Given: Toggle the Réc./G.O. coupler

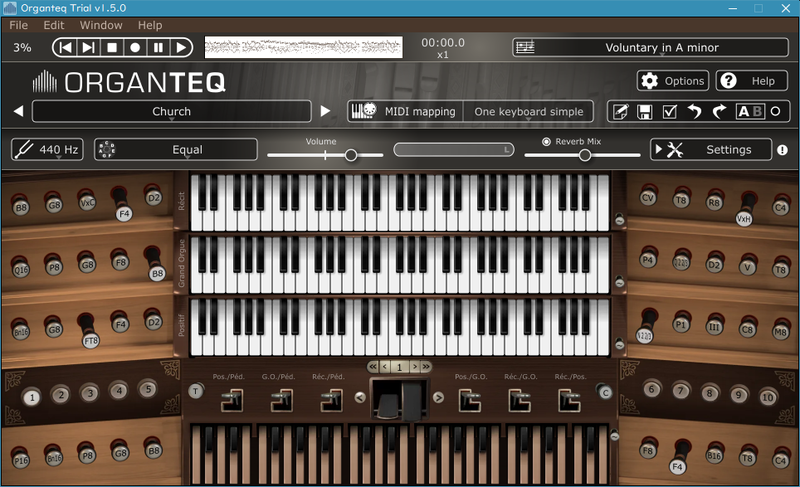Looking at the screenshot, I should [519, 400].
